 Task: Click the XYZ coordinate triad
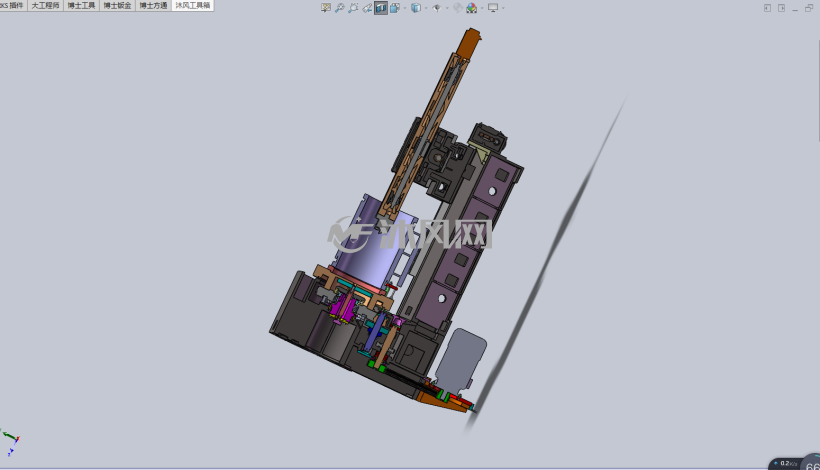pos(9,442)
